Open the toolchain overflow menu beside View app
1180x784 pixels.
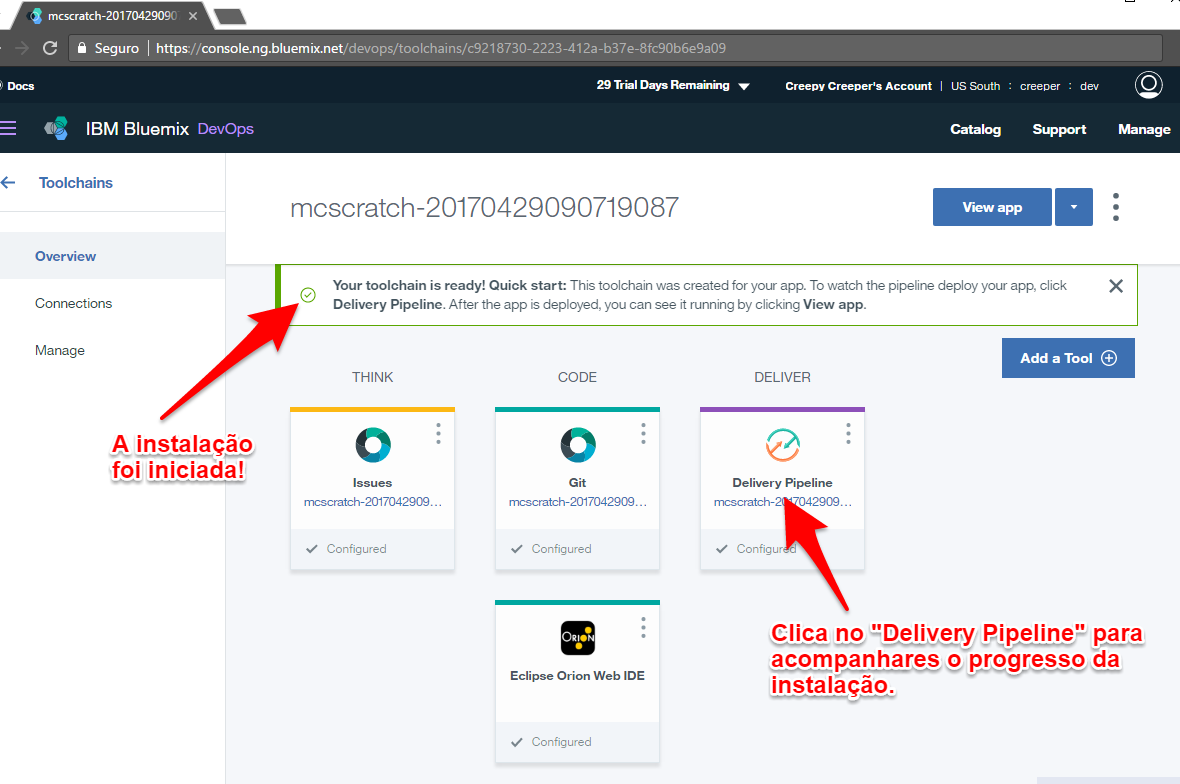tap(1116, 207)
